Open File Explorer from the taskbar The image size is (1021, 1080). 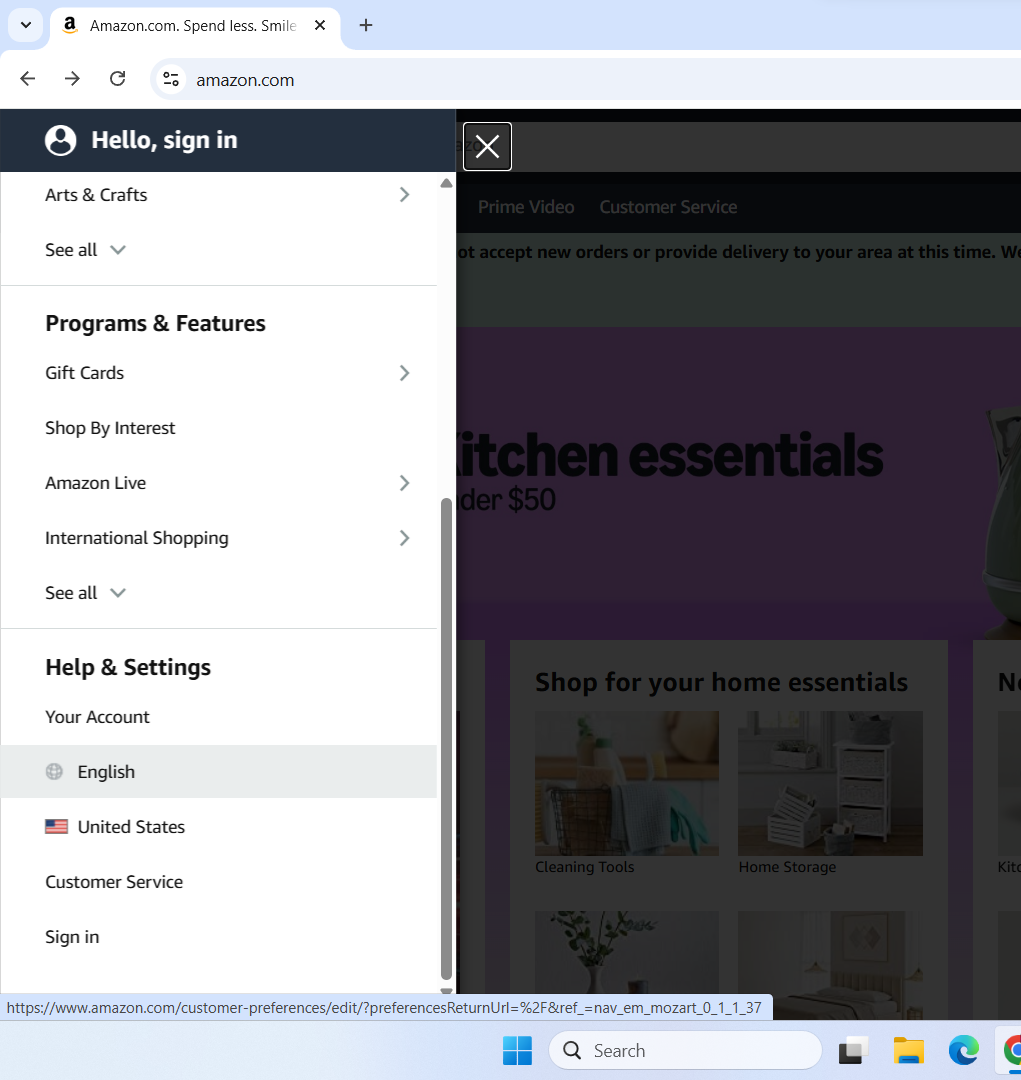click(908, 1050)
